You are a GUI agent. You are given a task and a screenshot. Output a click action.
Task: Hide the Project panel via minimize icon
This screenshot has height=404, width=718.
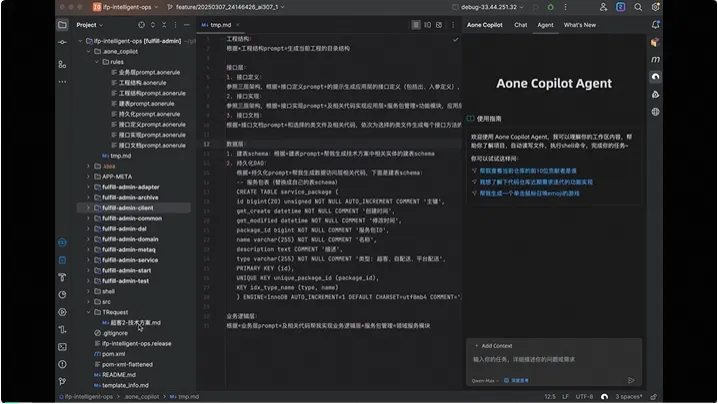[x=186, y=25]
